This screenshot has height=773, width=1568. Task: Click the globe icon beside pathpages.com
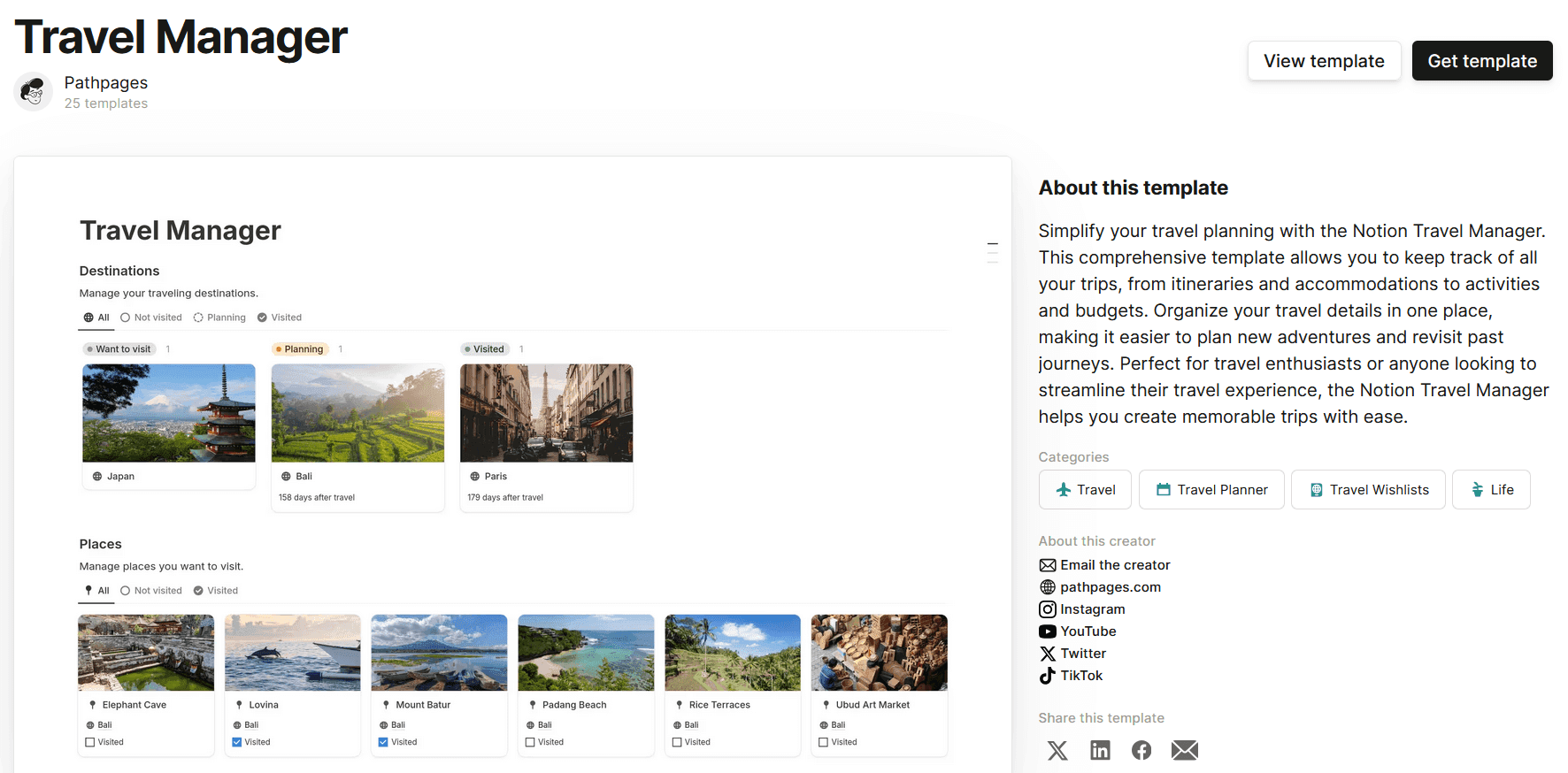pos(1048,587)
